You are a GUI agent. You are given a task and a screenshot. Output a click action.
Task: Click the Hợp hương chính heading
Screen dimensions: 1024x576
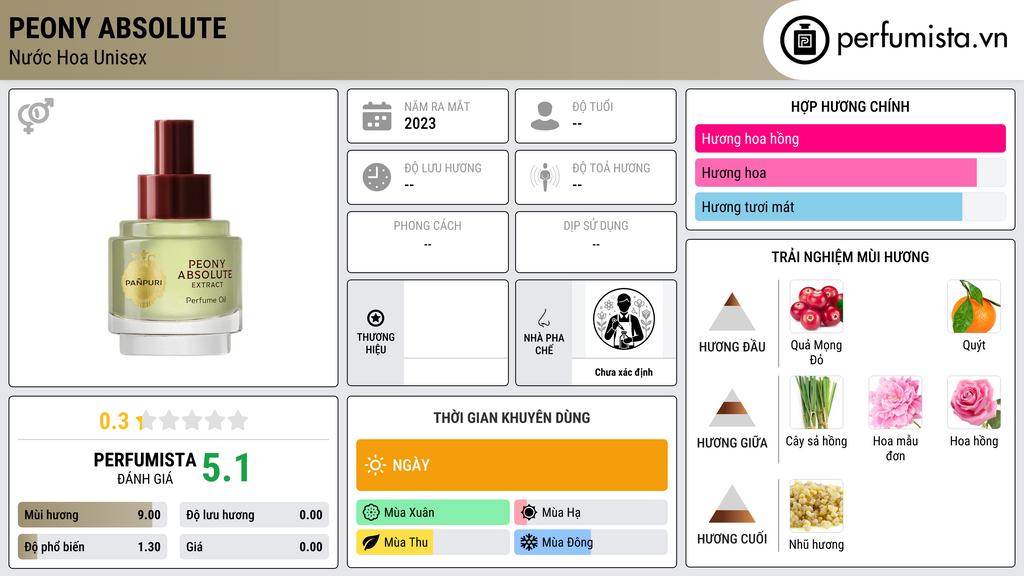[850, 106]
